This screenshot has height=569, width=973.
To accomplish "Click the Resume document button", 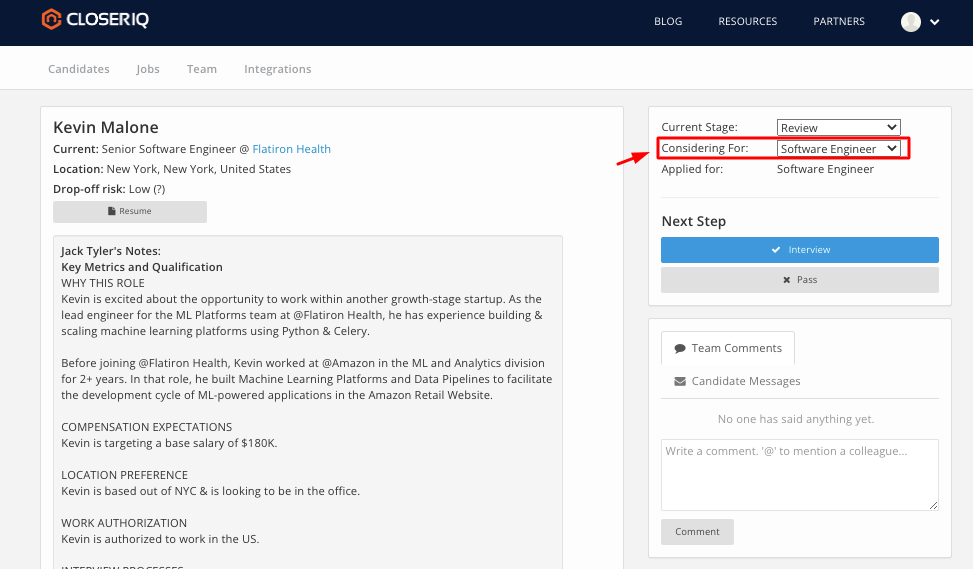I will 130,212.
